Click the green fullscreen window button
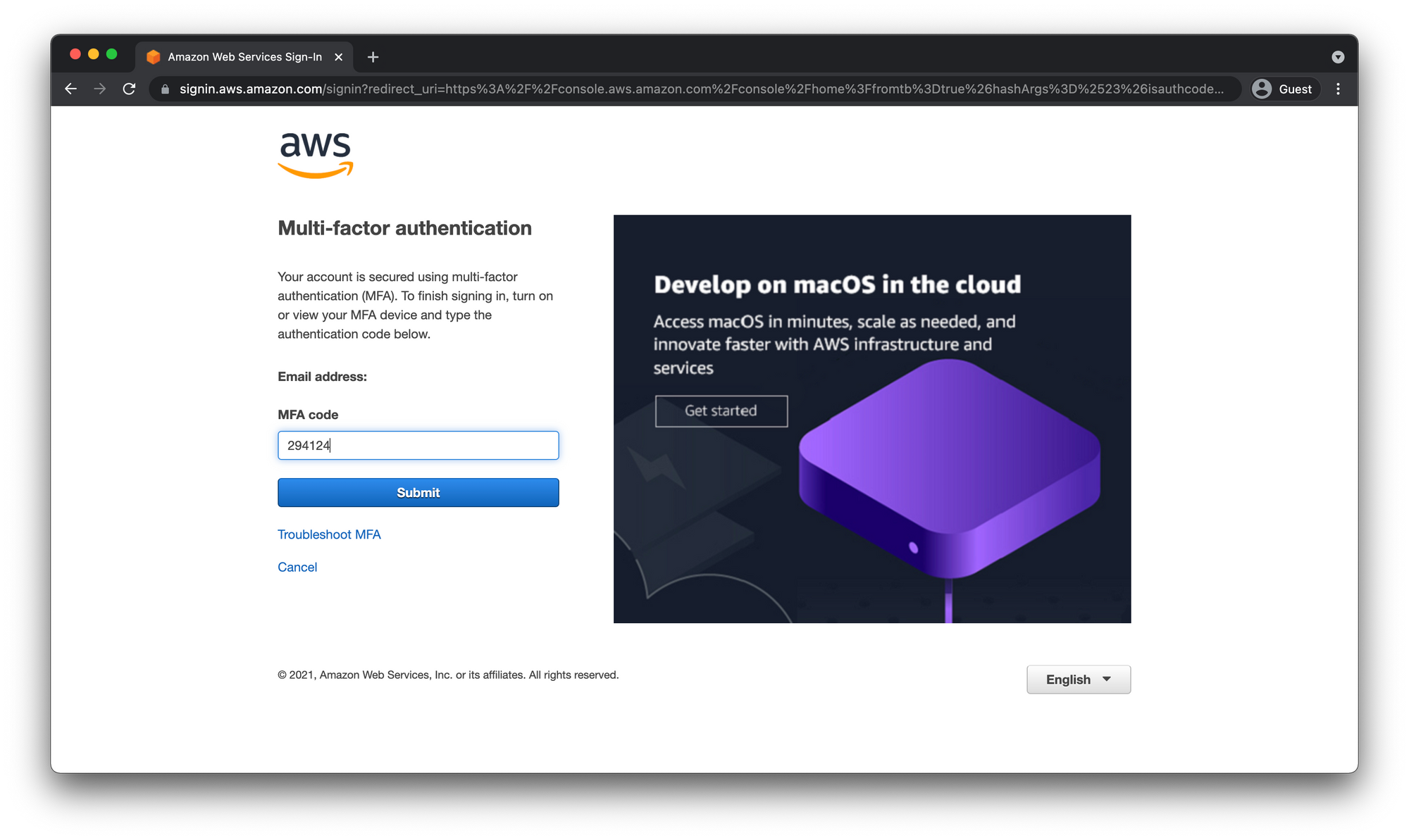 pyautogui.click(x=111, y=54)
